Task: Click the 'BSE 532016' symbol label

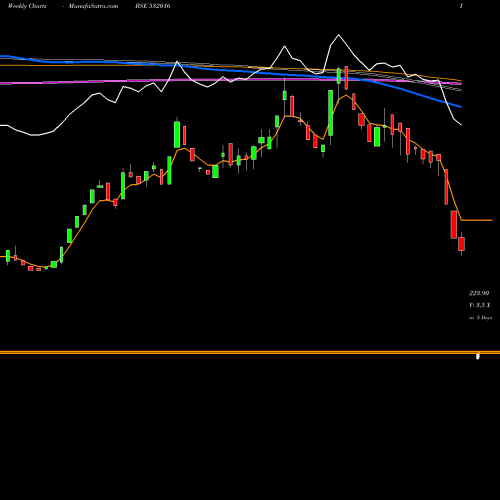Action: pyautogui.click(x=153, y=6)
